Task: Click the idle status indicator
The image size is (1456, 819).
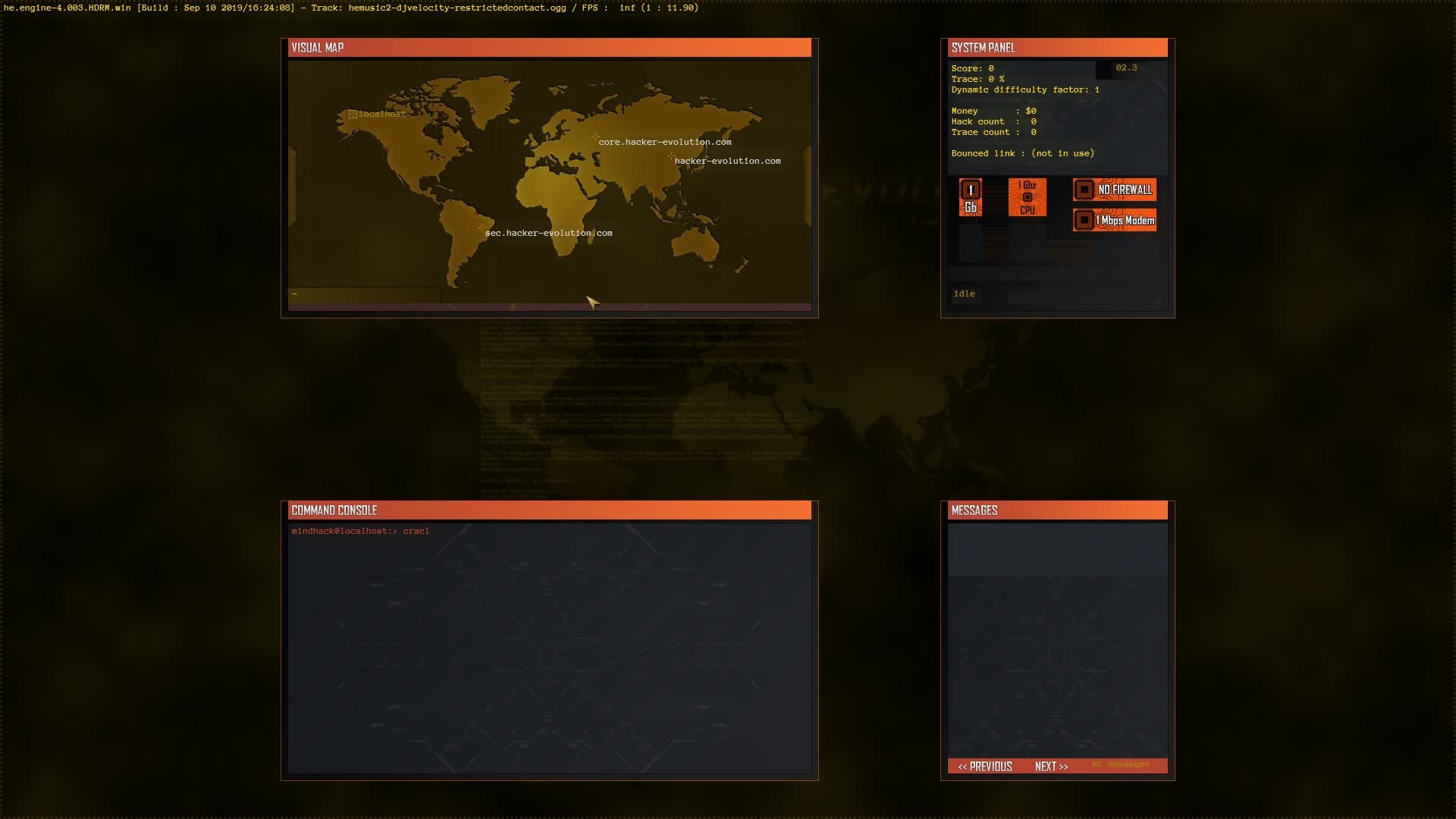Action: coord(965,293)
